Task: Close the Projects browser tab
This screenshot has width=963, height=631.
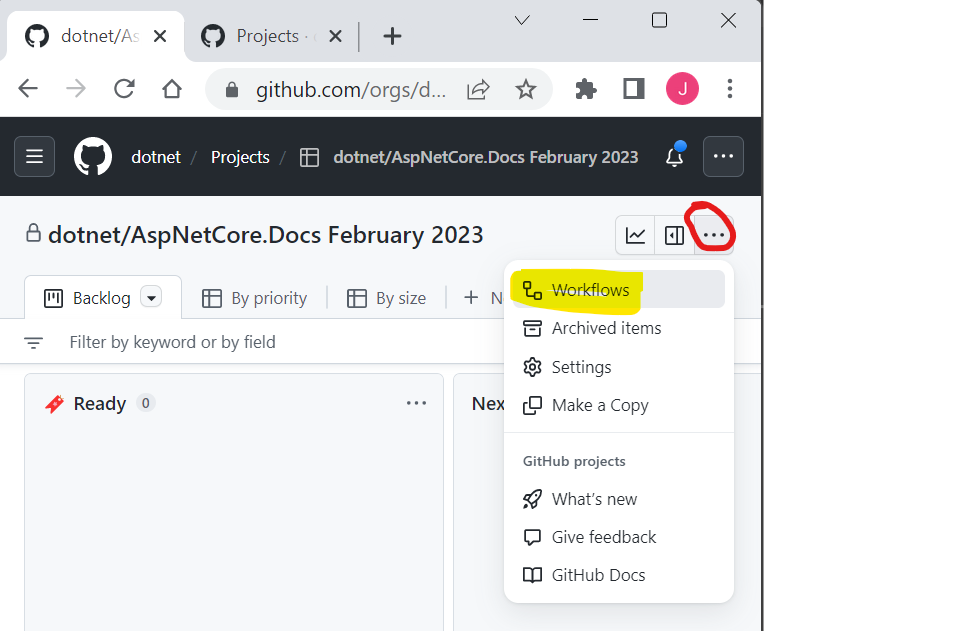Action: pyautogui.click(x=335, y=36)
